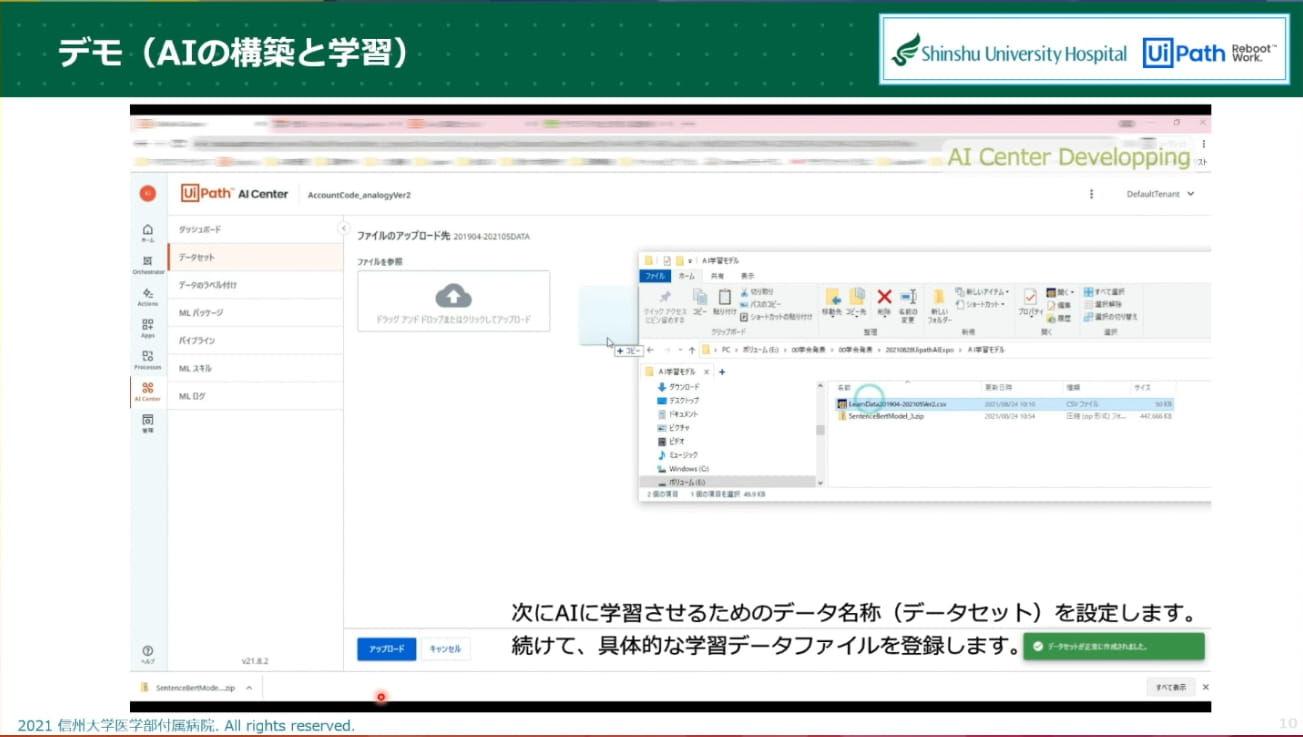Viewport: 1303px width, 737px height.
Task: Click ショートカットの貼り付け in Explorer ribbon
Action: click(x=776, y=317)
